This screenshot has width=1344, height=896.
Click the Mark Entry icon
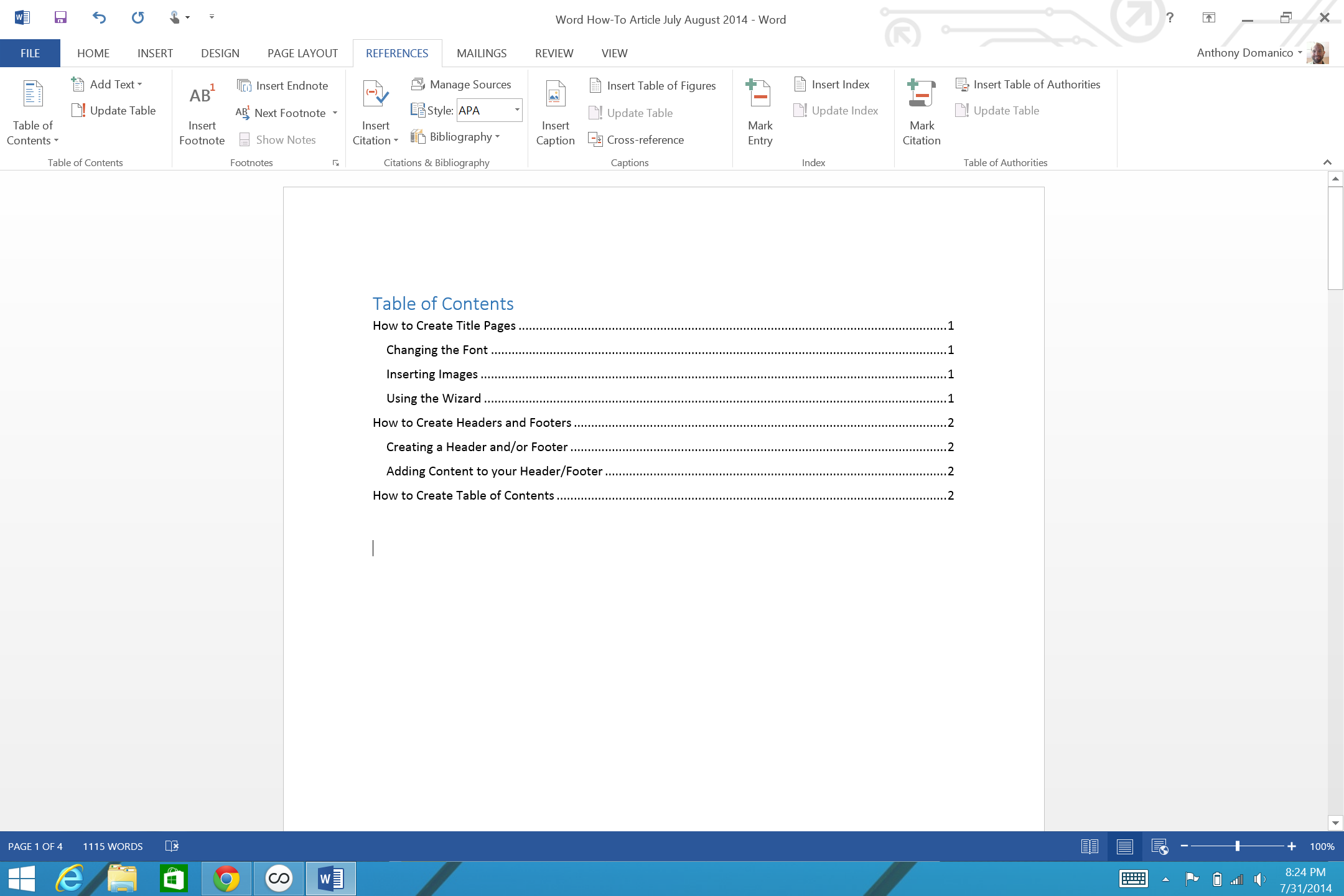point(761,110)
